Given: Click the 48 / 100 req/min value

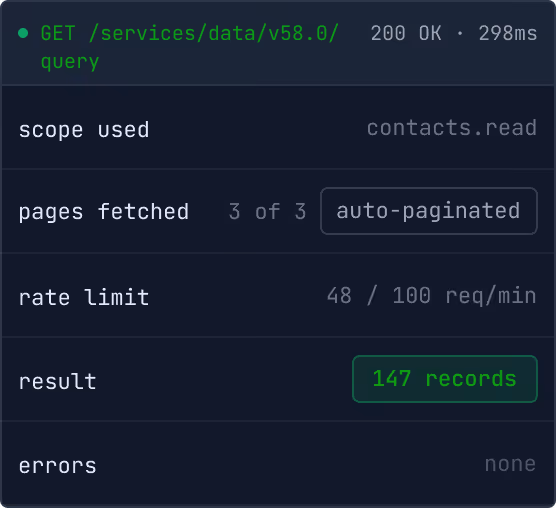Looking at the screenshot, I should point(432,296).
